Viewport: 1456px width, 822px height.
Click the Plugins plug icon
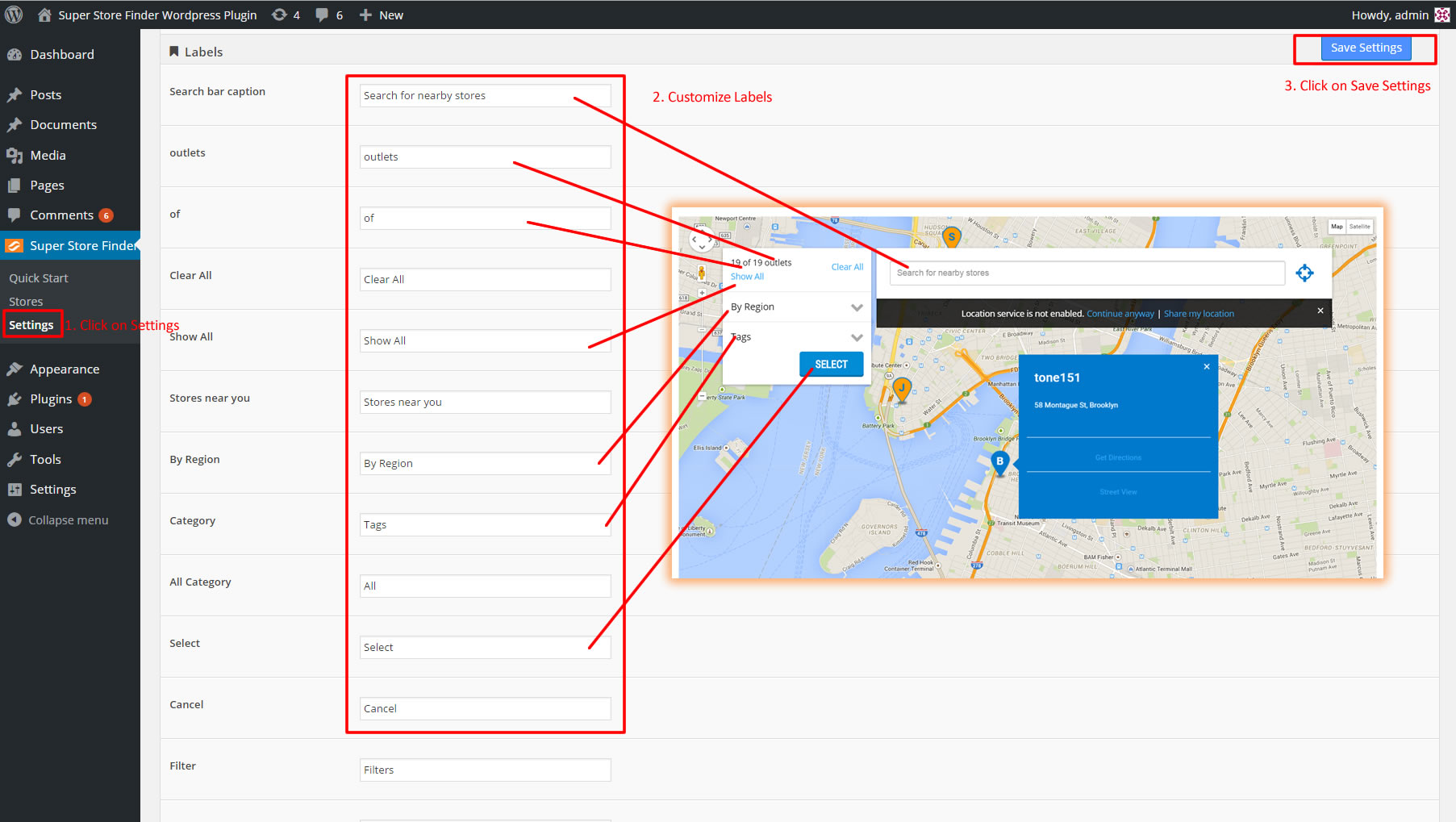(x=15, y=399)
